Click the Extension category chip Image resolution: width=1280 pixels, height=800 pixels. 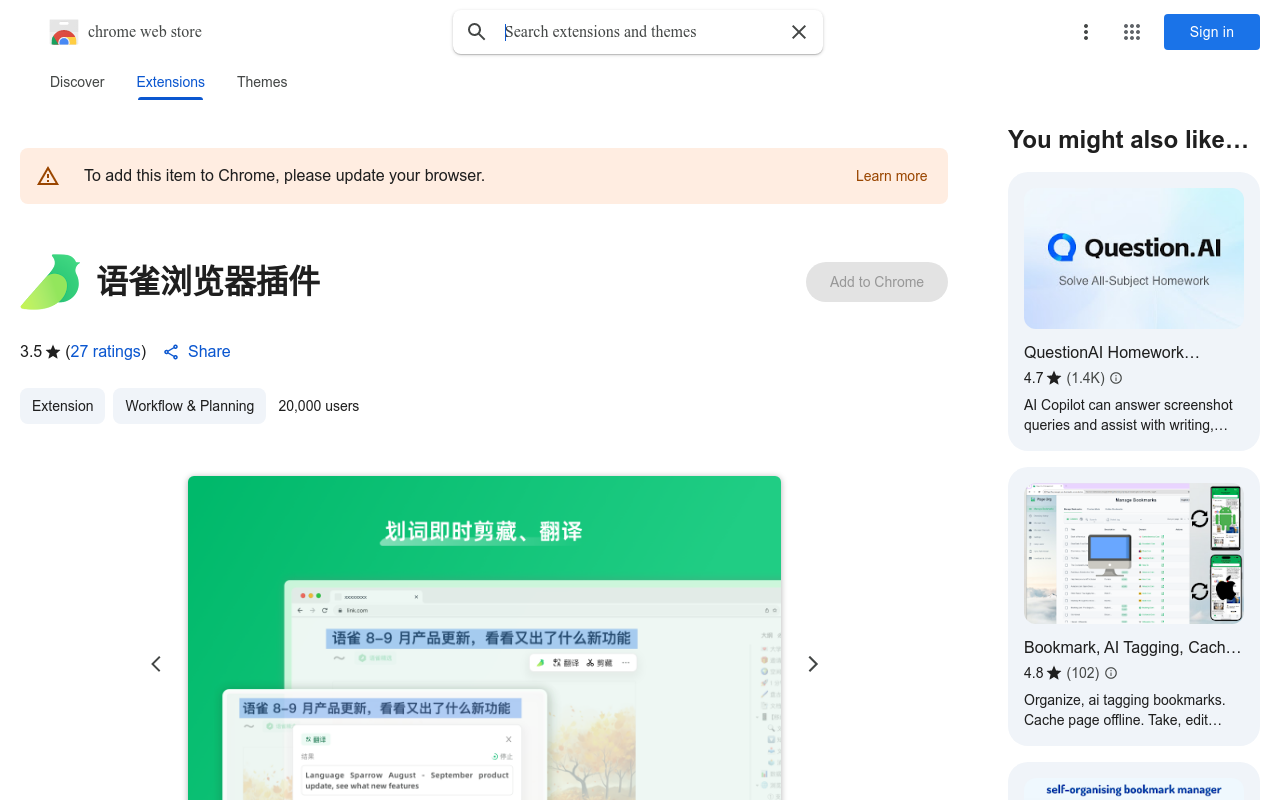point(62,406)
